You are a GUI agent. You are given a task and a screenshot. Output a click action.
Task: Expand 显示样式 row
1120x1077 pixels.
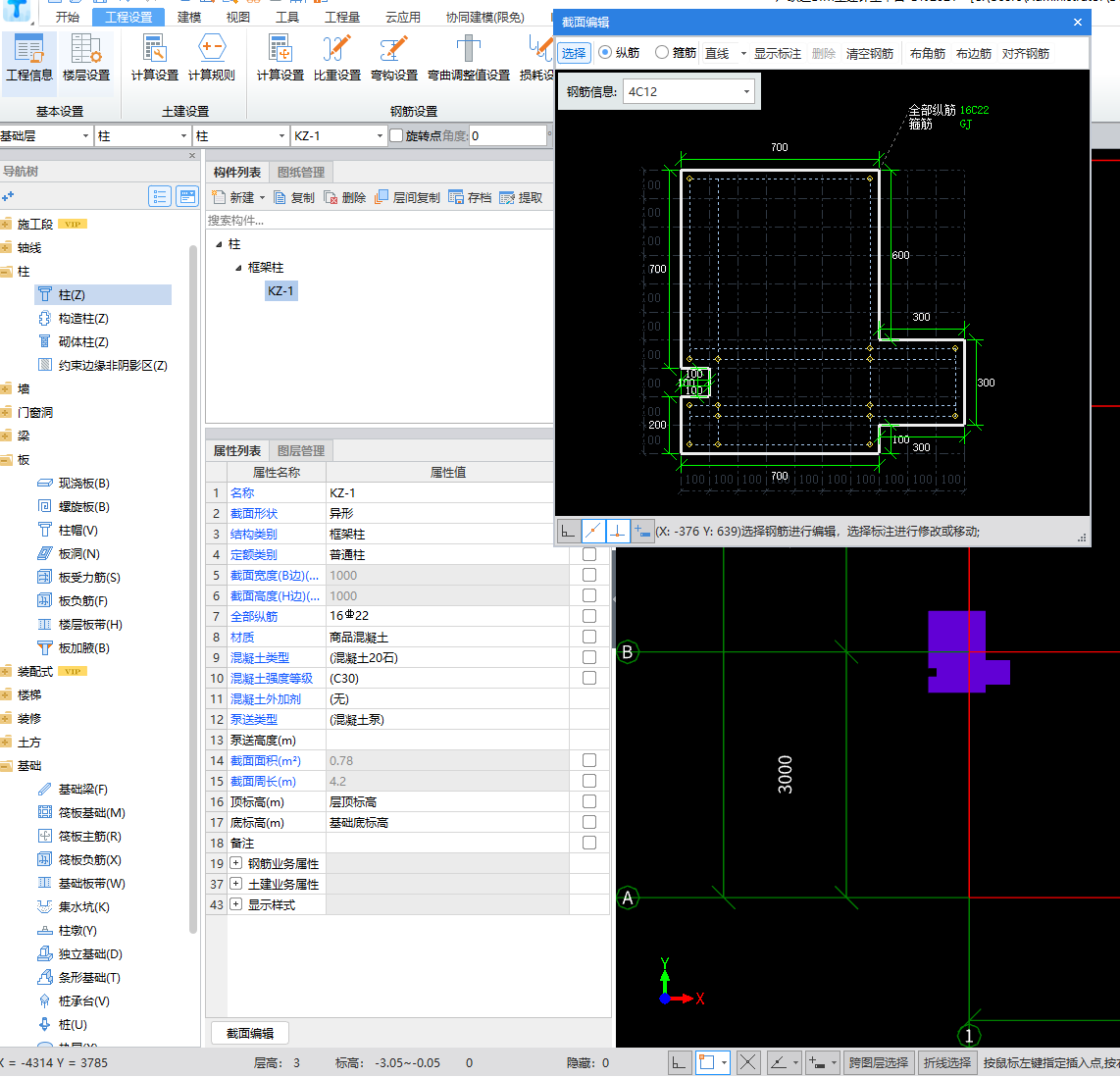[x=235, y=905]
